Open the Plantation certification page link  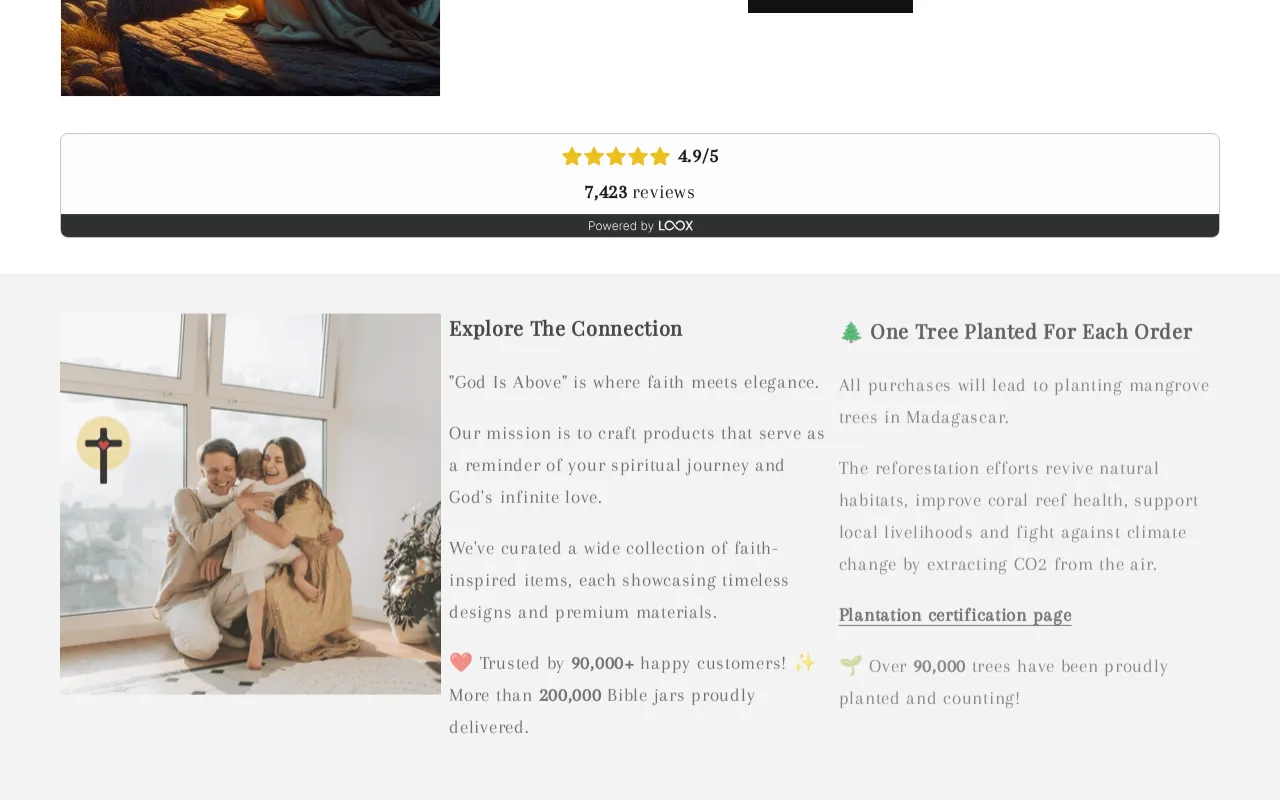(x=955, y=615)
